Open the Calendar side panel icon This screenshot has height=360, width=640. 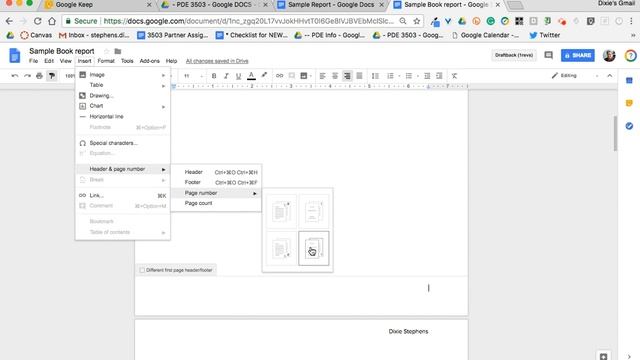629,80
